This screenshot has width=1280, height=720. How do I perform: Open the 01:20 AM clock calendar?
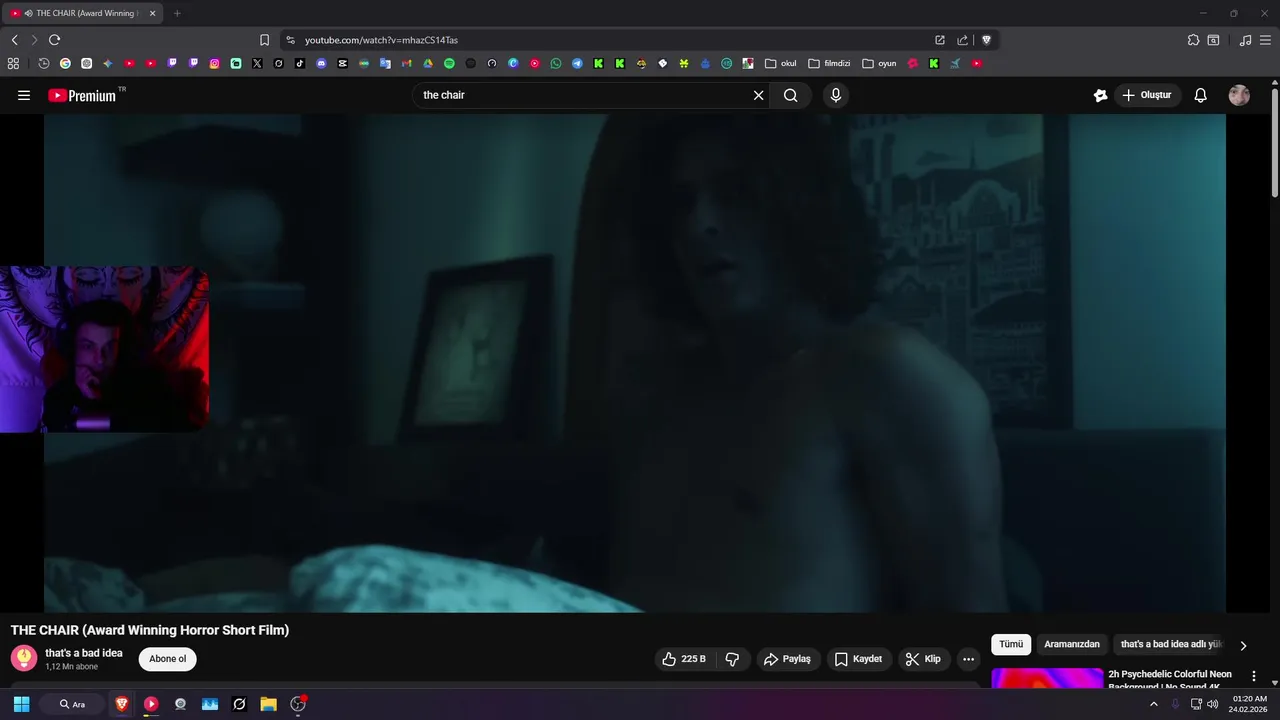tap(1249, 704)
